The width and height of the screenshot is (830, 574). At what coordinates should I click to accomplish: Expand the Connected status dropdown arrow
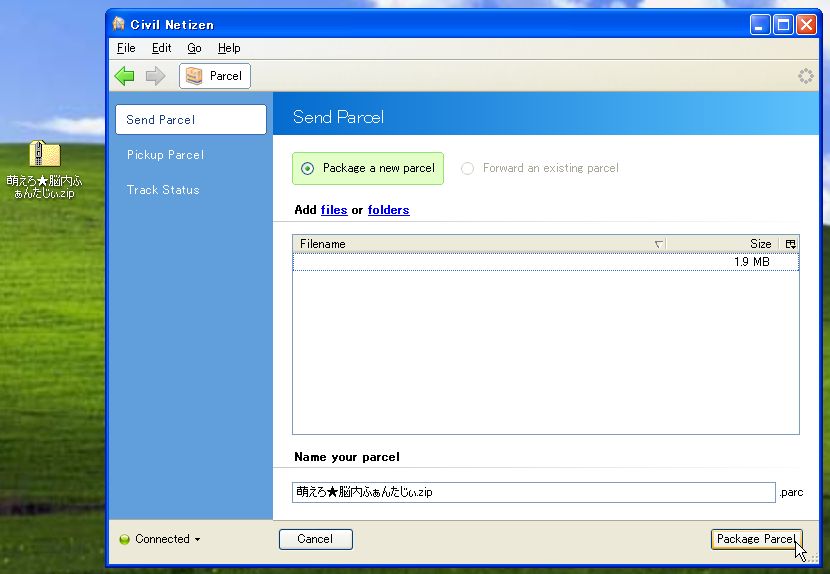click(197, 540)
